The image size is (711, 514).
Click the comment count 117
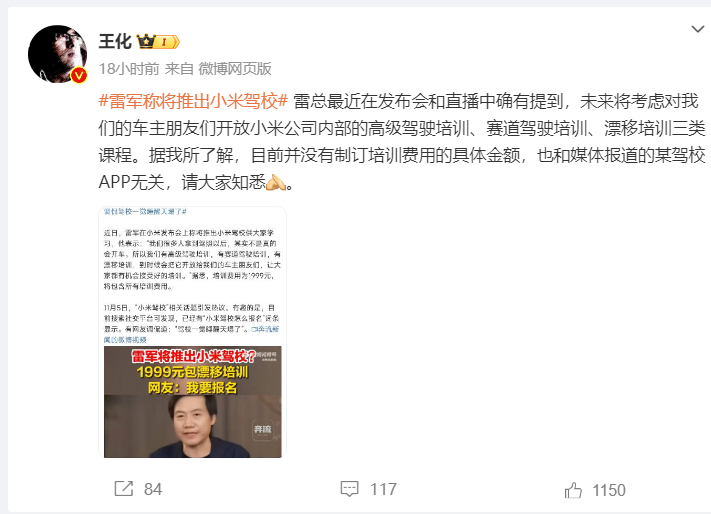383,489
